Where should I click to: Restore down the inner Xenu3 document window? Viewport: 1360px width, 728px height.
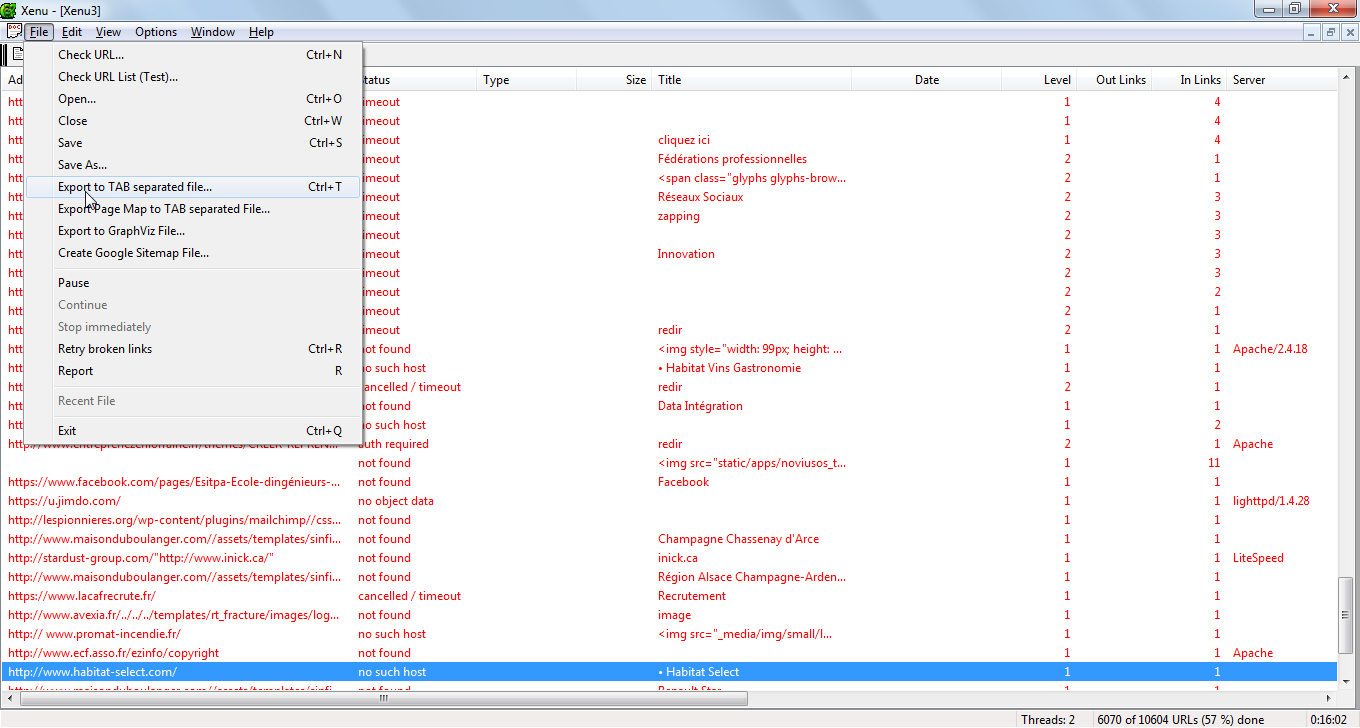point(1331,32)
